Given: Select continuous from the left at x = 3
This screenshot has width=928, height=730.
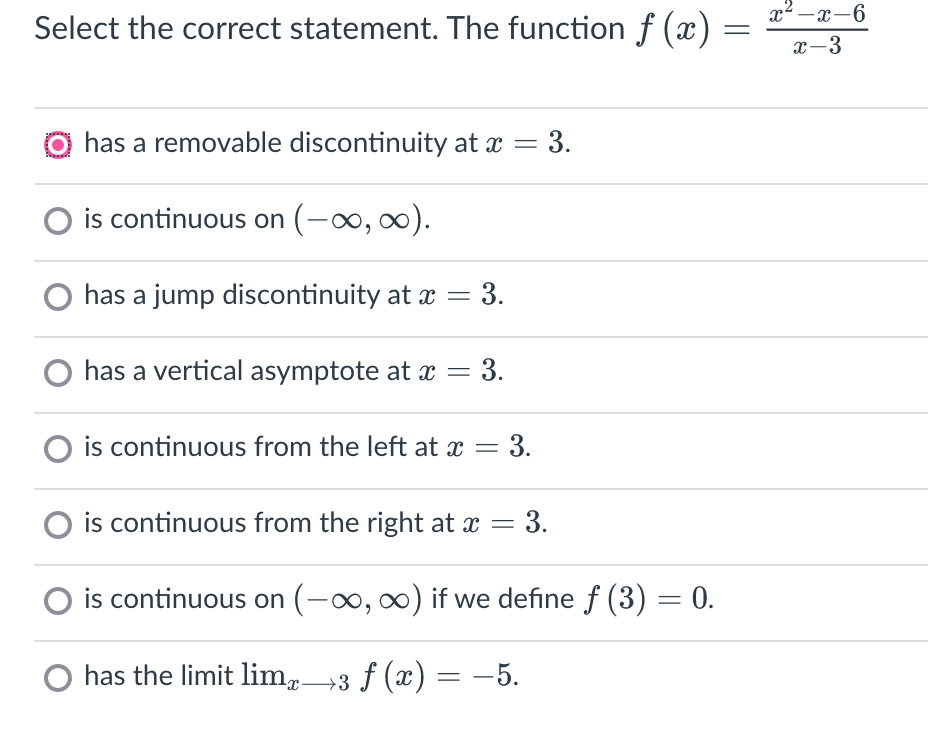Looking at the screenshot, I should (x=58, y=448).
